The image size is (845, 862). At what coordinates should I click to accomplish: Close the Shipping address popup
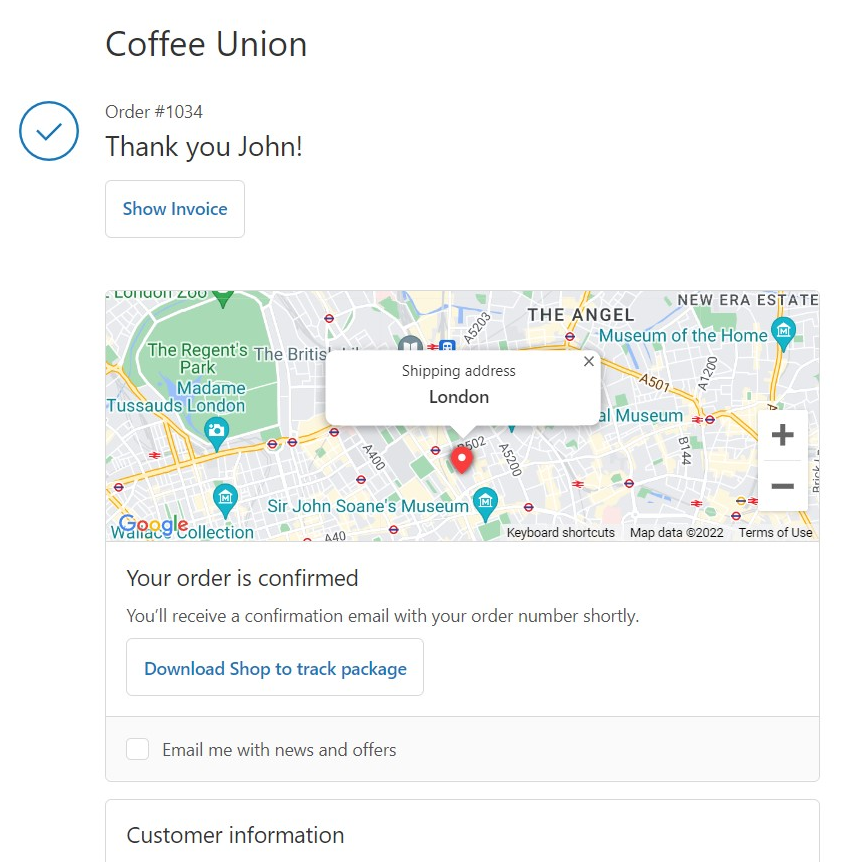coord(589,362)
